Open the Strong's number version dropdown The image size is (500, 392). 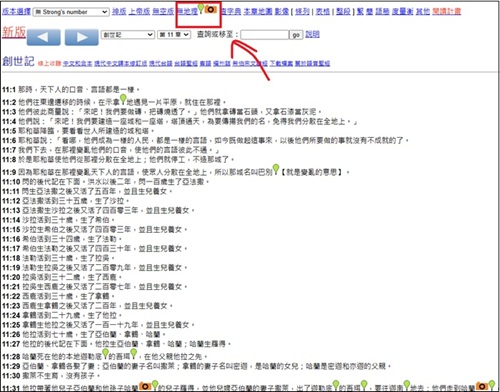pos(71,12)
